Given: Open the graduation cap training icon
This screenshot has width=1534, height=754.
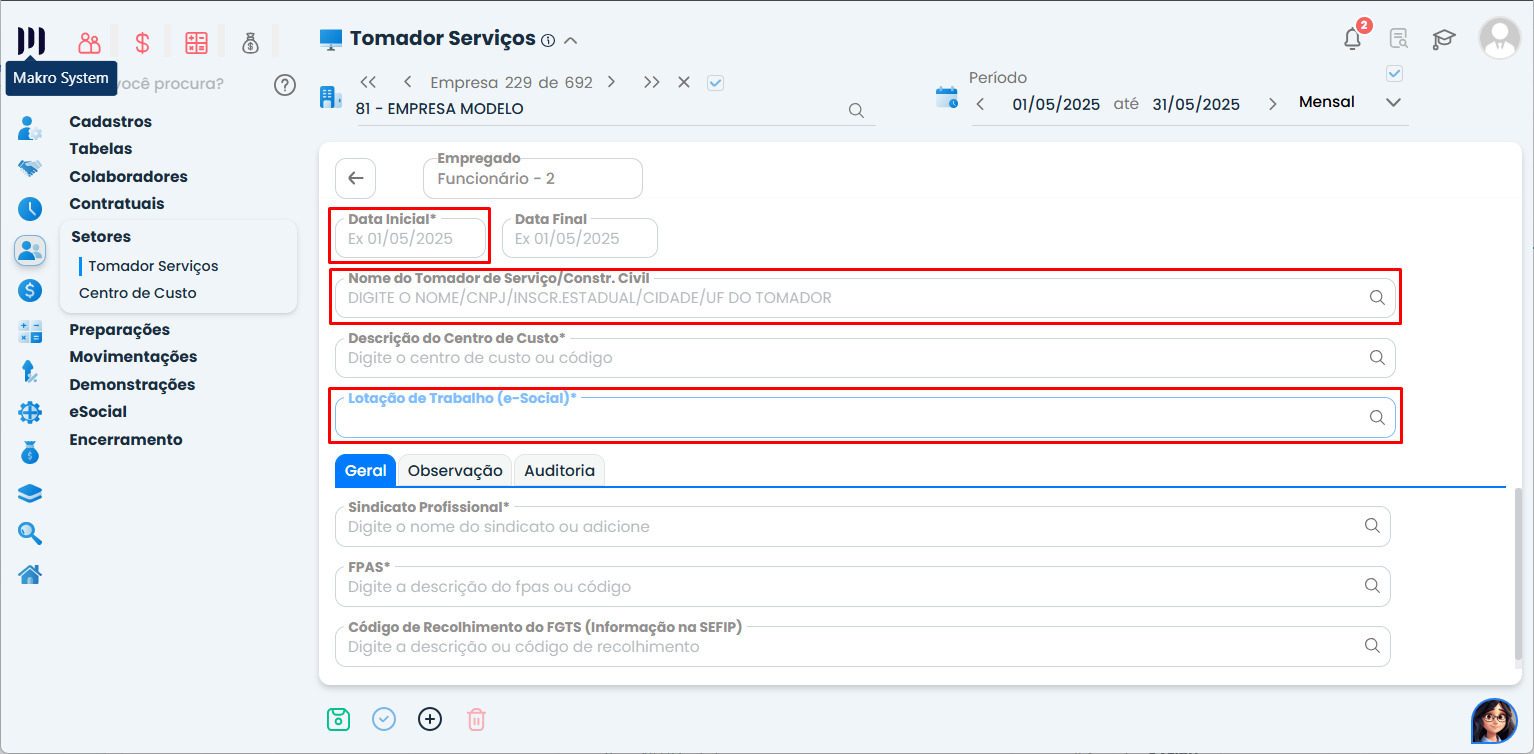Looking at the screenshot, I should tap(1443, 39).
